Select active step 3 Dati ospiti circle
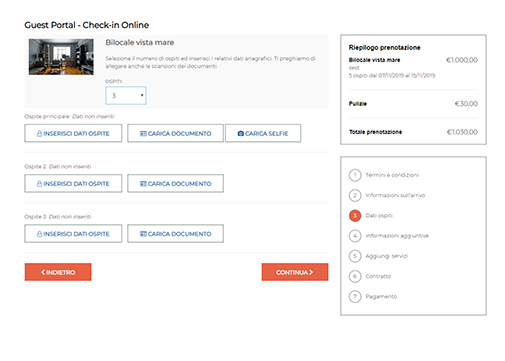The height and width of the screenshot is (361, 505). click(x=355, y=216)
